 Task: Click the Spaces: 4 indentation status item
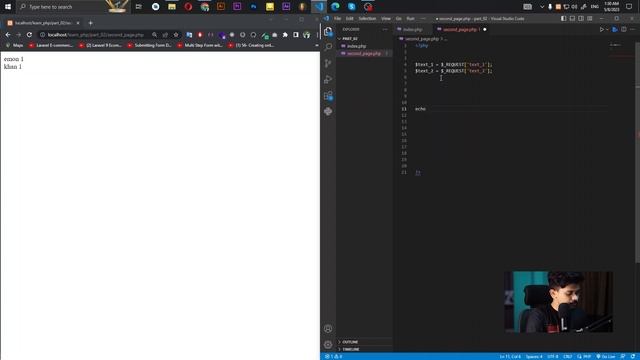(534, 357)
